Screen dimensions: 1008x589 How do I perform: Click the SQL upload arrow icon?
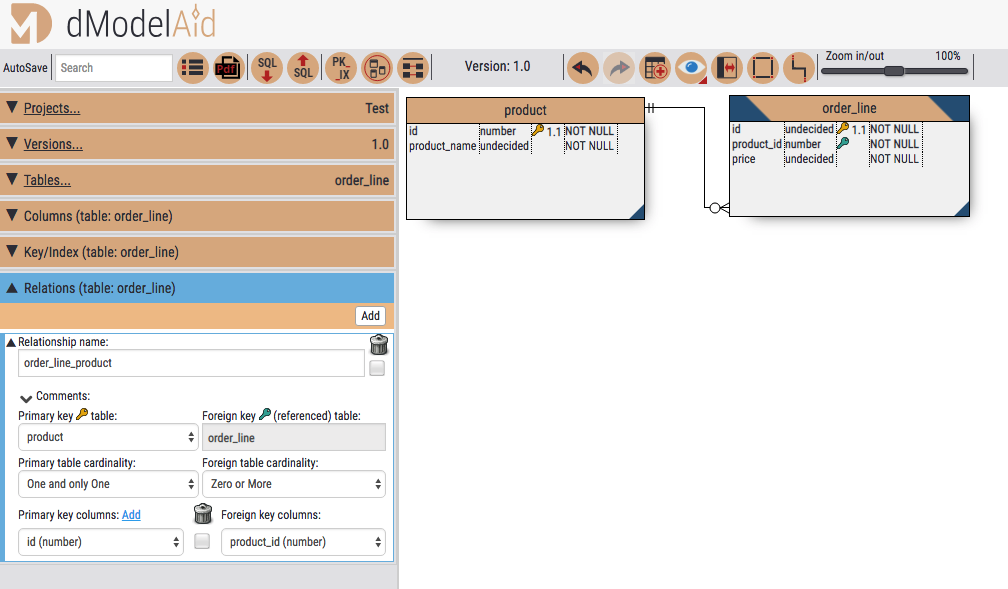point(303,68)
